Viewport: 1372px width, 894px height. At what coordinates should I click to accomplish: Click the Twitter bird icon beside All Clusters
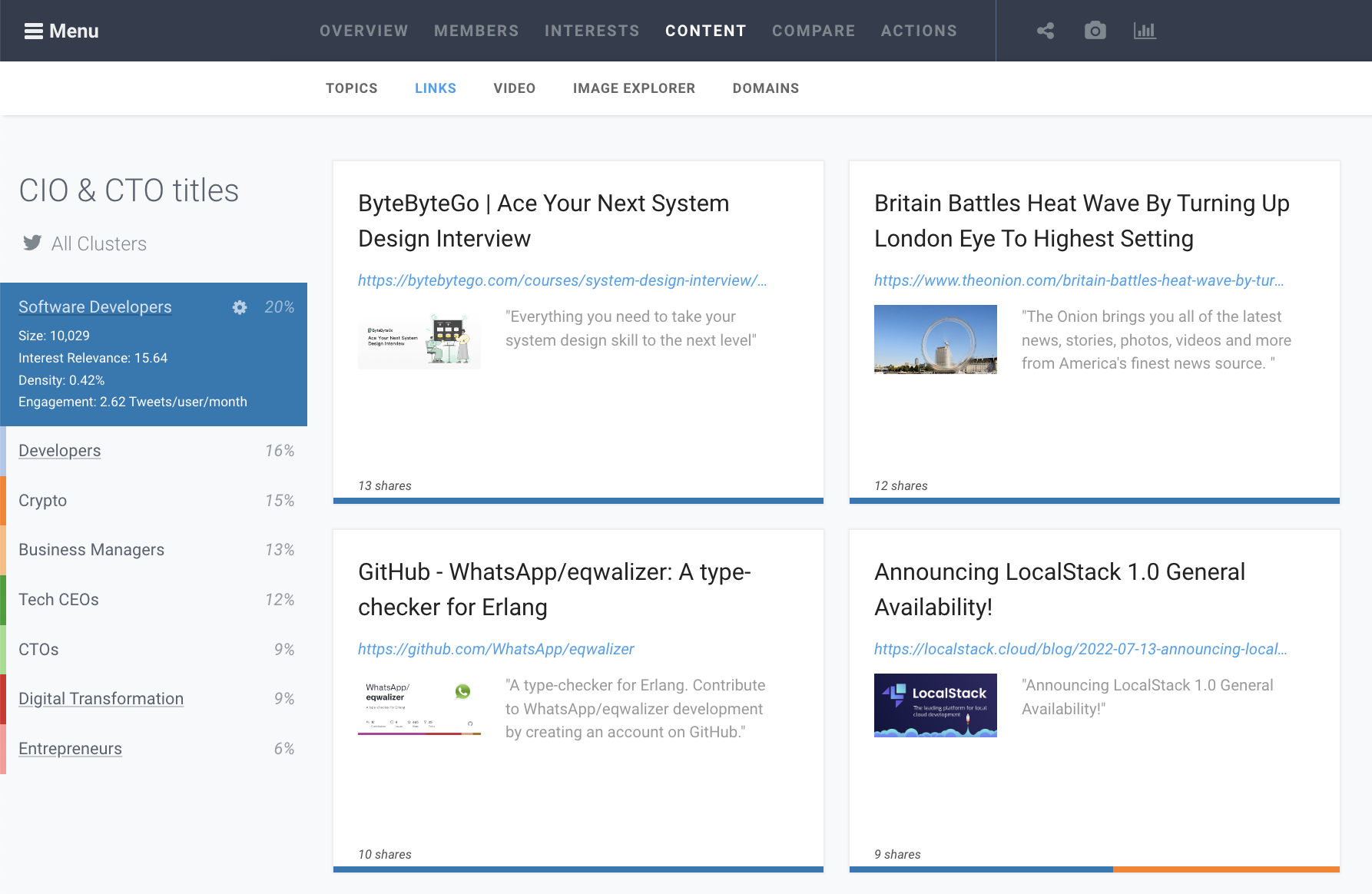(32, 243)
